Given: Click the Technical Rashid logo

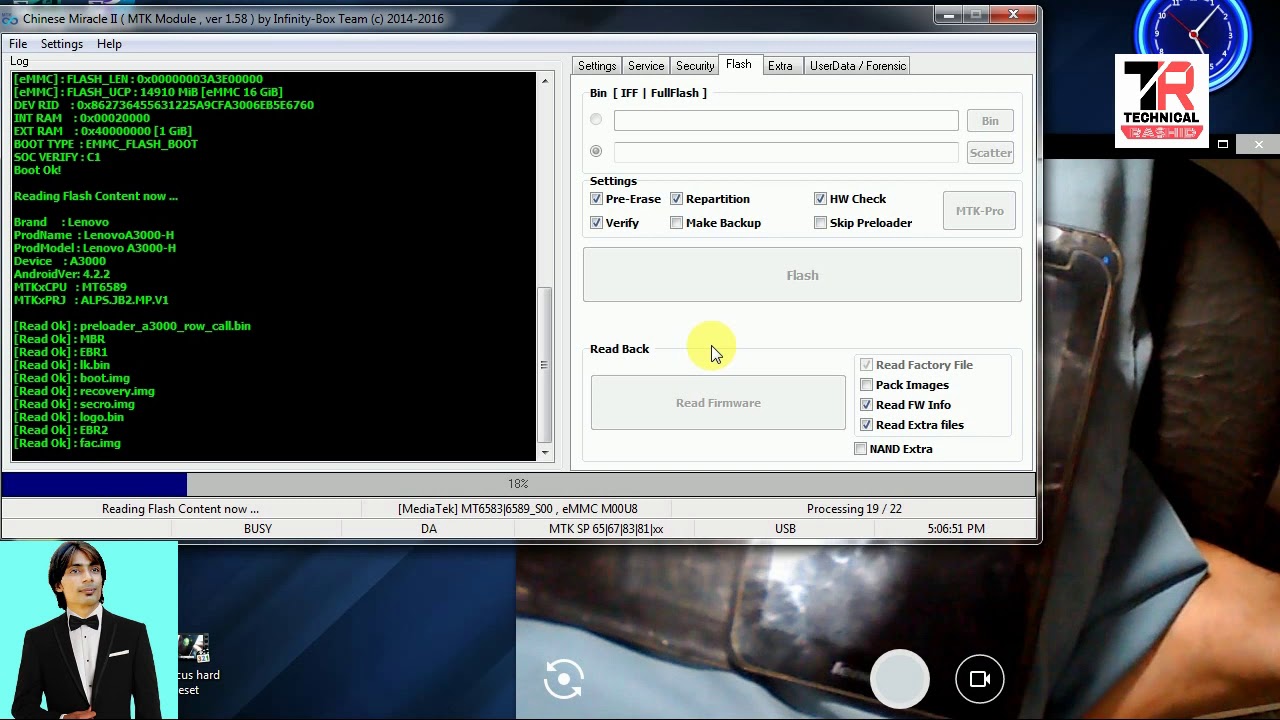Looking at the screenshot, I should pyautogui.click(x=1162, y=101).
